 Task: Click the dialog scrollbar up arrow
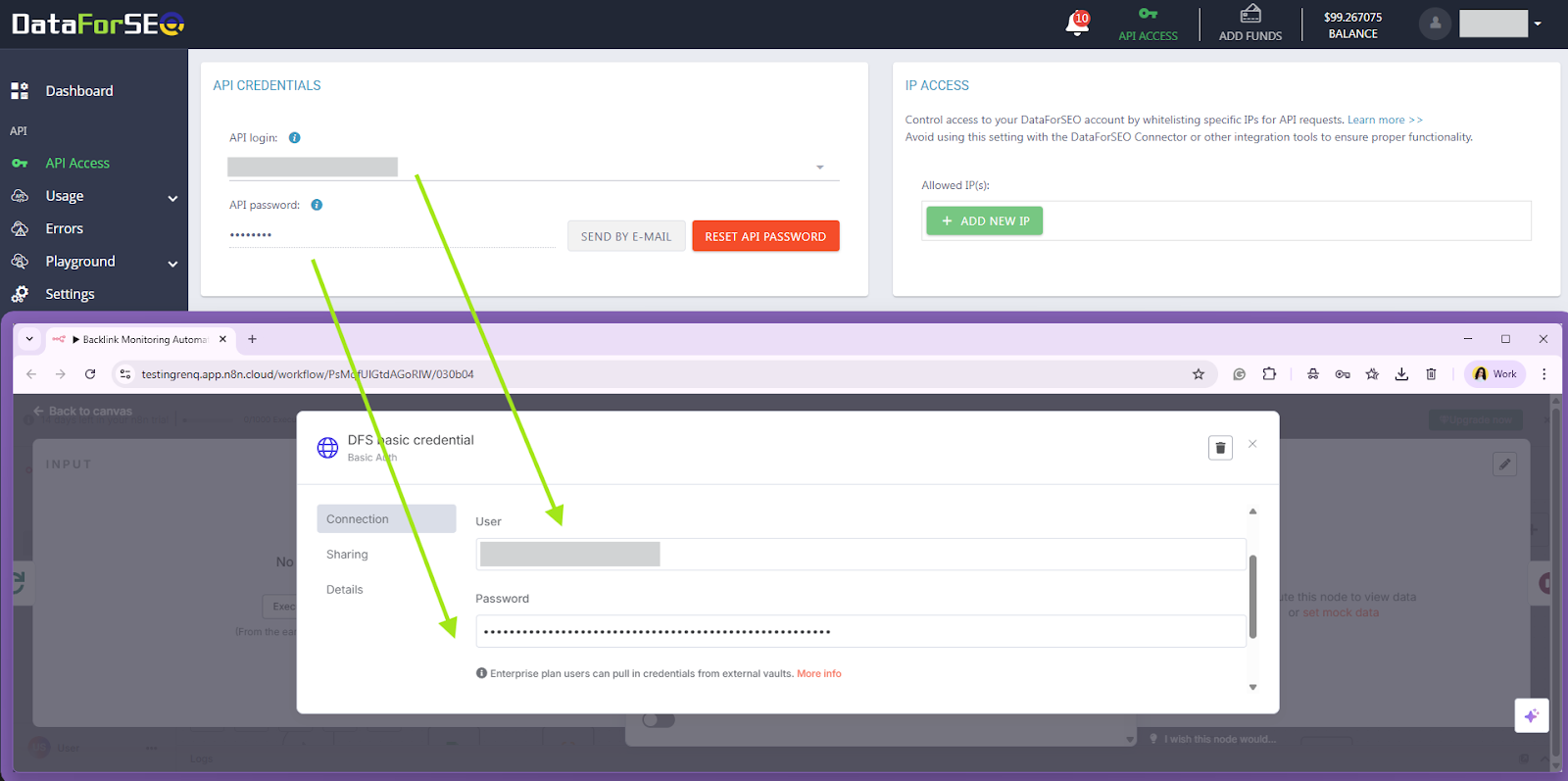1252,512
